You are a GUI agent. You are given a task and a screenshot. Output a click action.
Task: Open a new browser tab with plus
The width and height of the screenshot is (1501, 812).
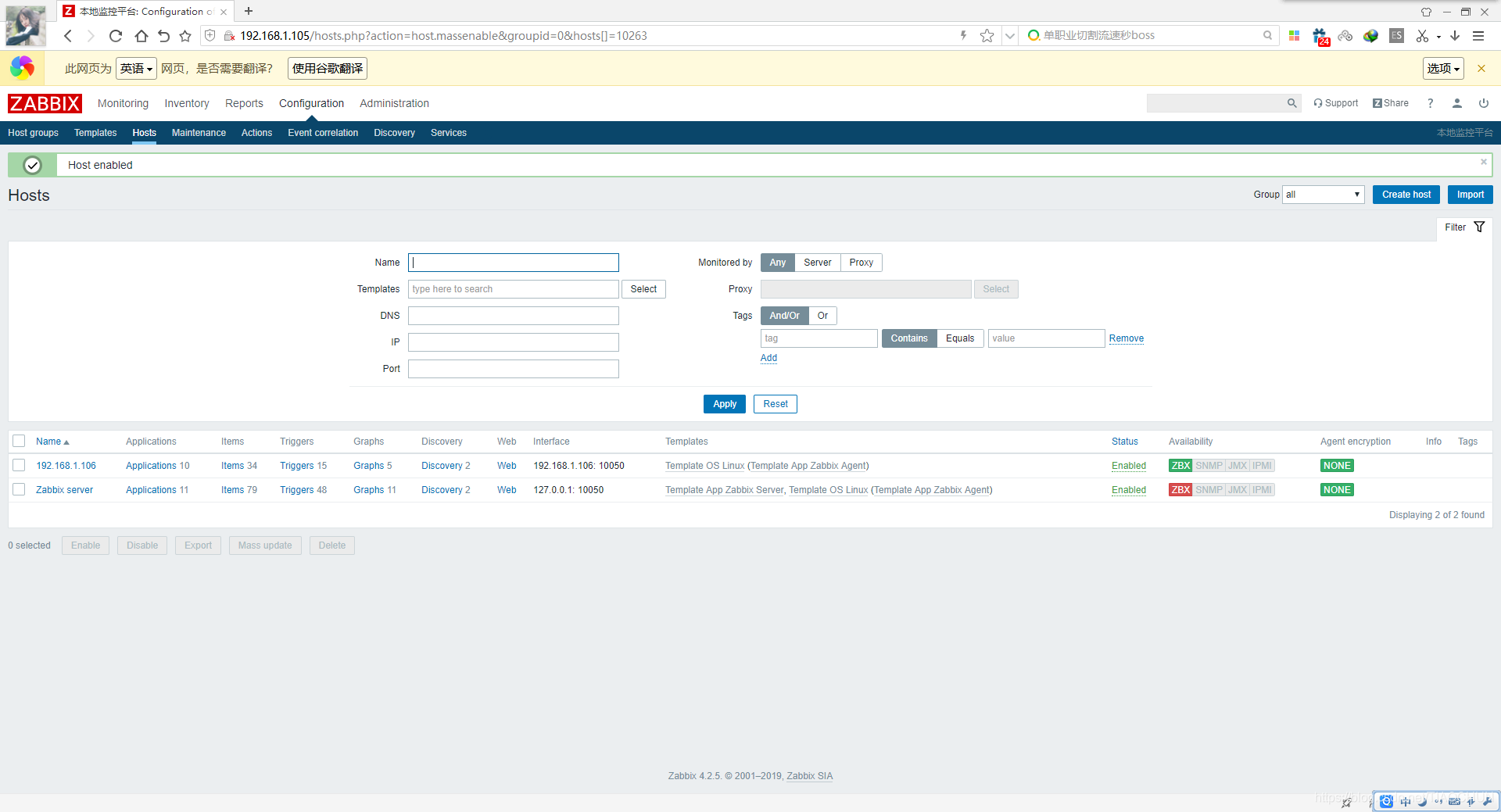(x=249, y=11)
